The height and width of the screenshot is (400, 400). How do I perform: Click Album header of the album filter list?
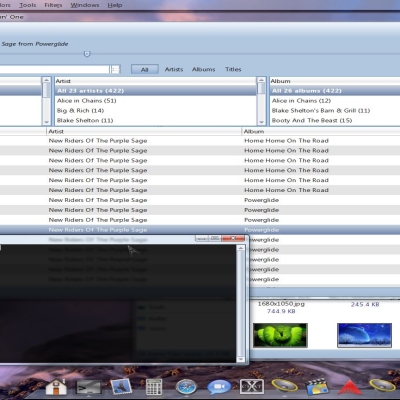tap(335, 81)
